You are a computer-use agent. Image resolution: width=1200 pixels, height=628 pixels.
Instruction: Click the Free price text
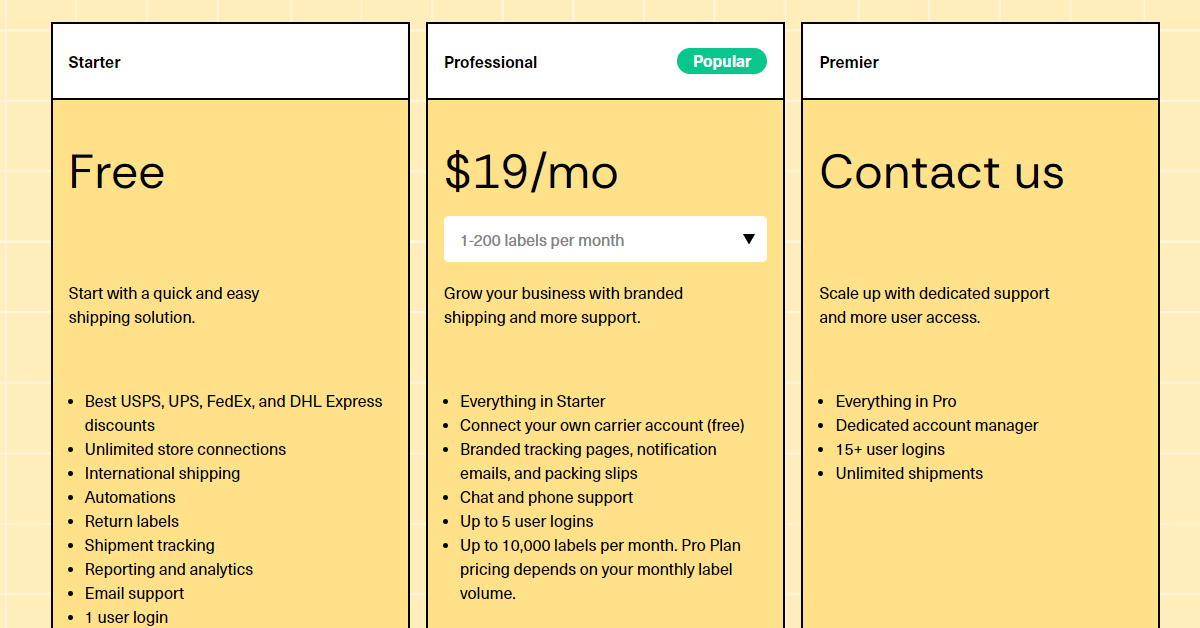coord(116,172)
